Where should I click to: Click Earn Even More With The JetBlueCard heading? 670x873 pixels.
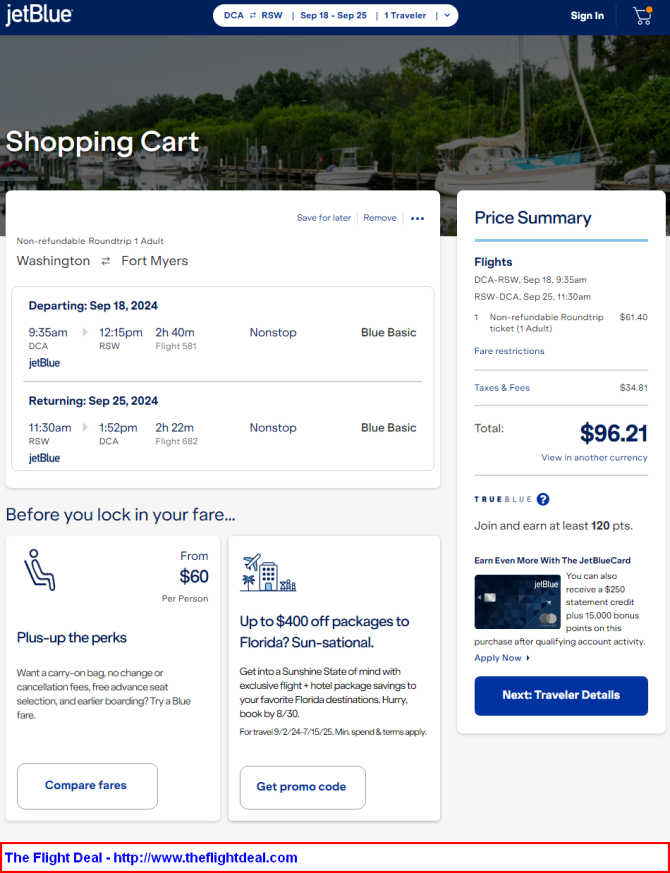[552, 561]
